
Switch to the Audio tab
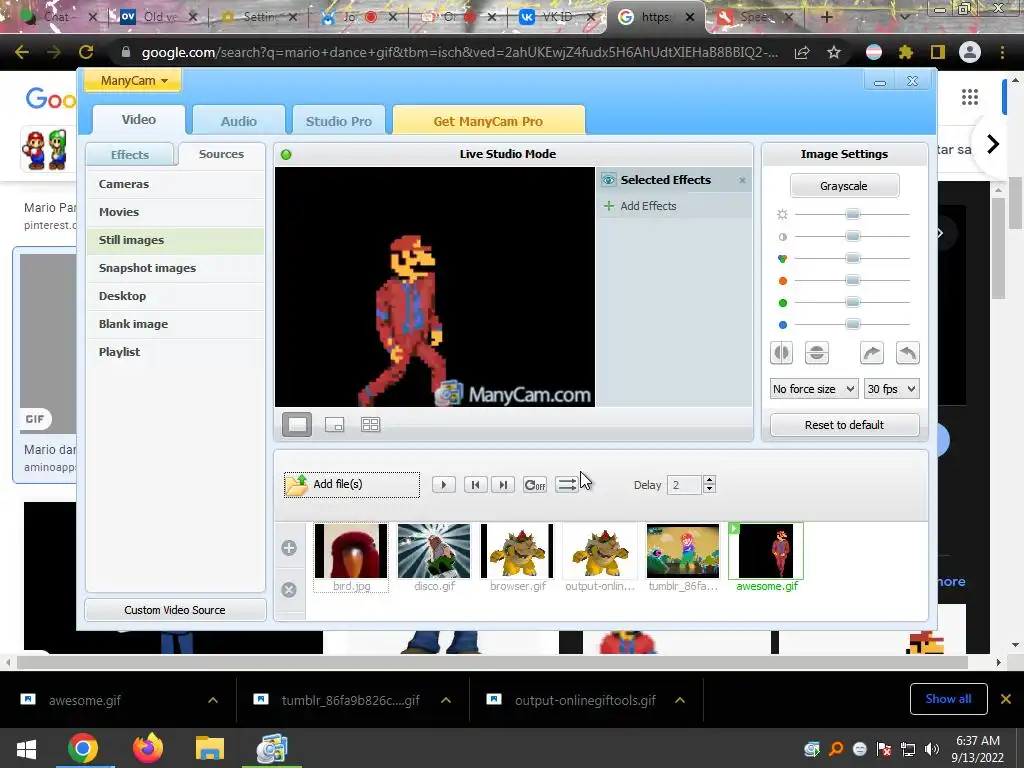(238, 121)
